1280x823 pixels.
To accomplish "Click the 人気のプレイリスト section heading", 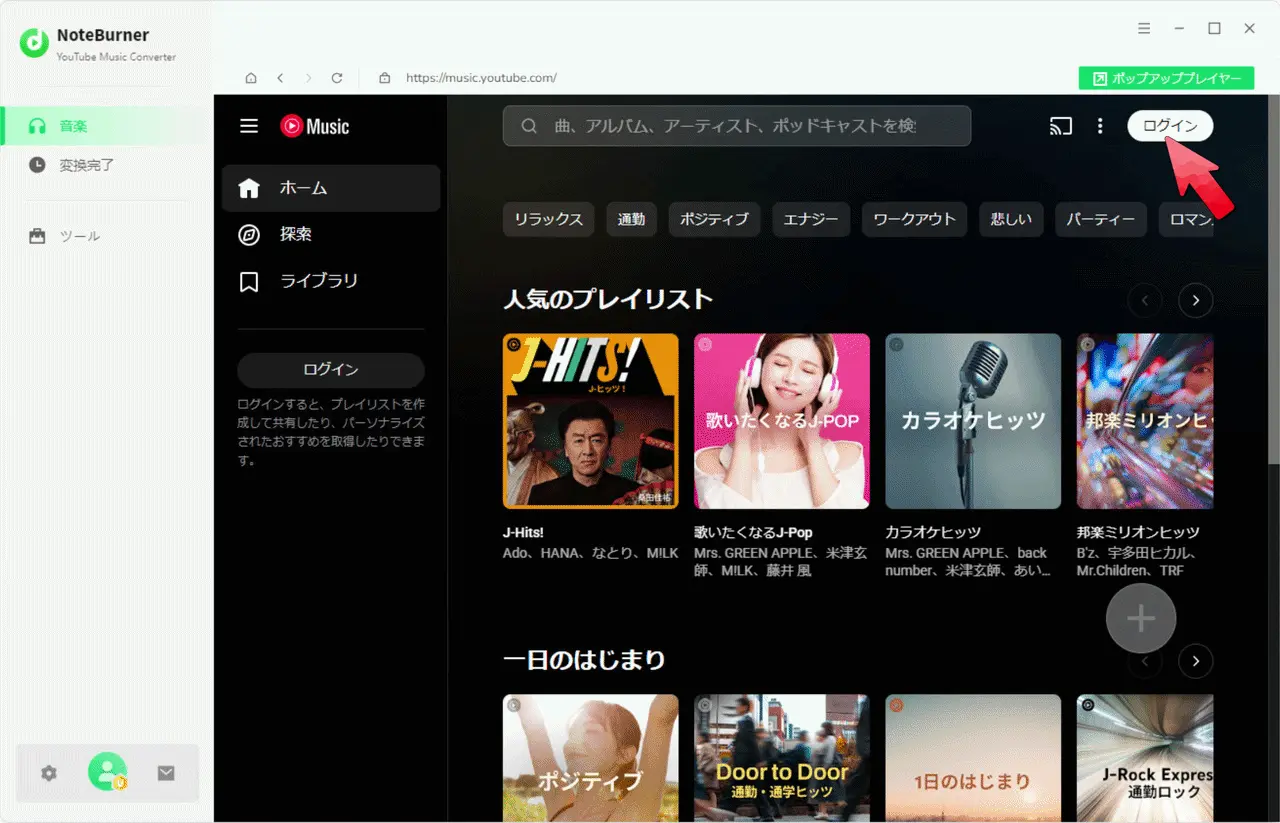I will [x=608, y=299].
